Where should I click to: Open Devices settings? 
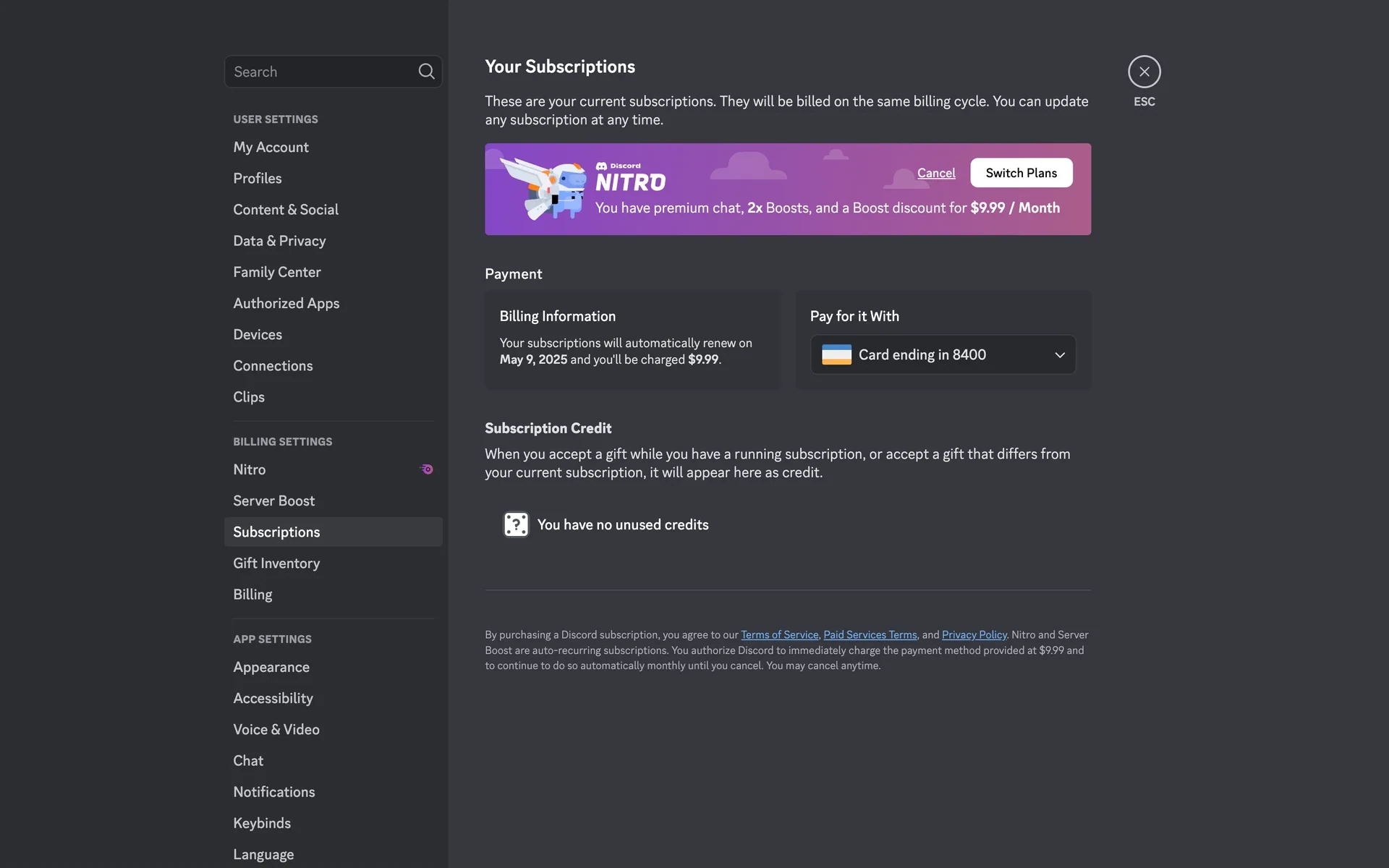pyautogui.click(x=333, y=334)
